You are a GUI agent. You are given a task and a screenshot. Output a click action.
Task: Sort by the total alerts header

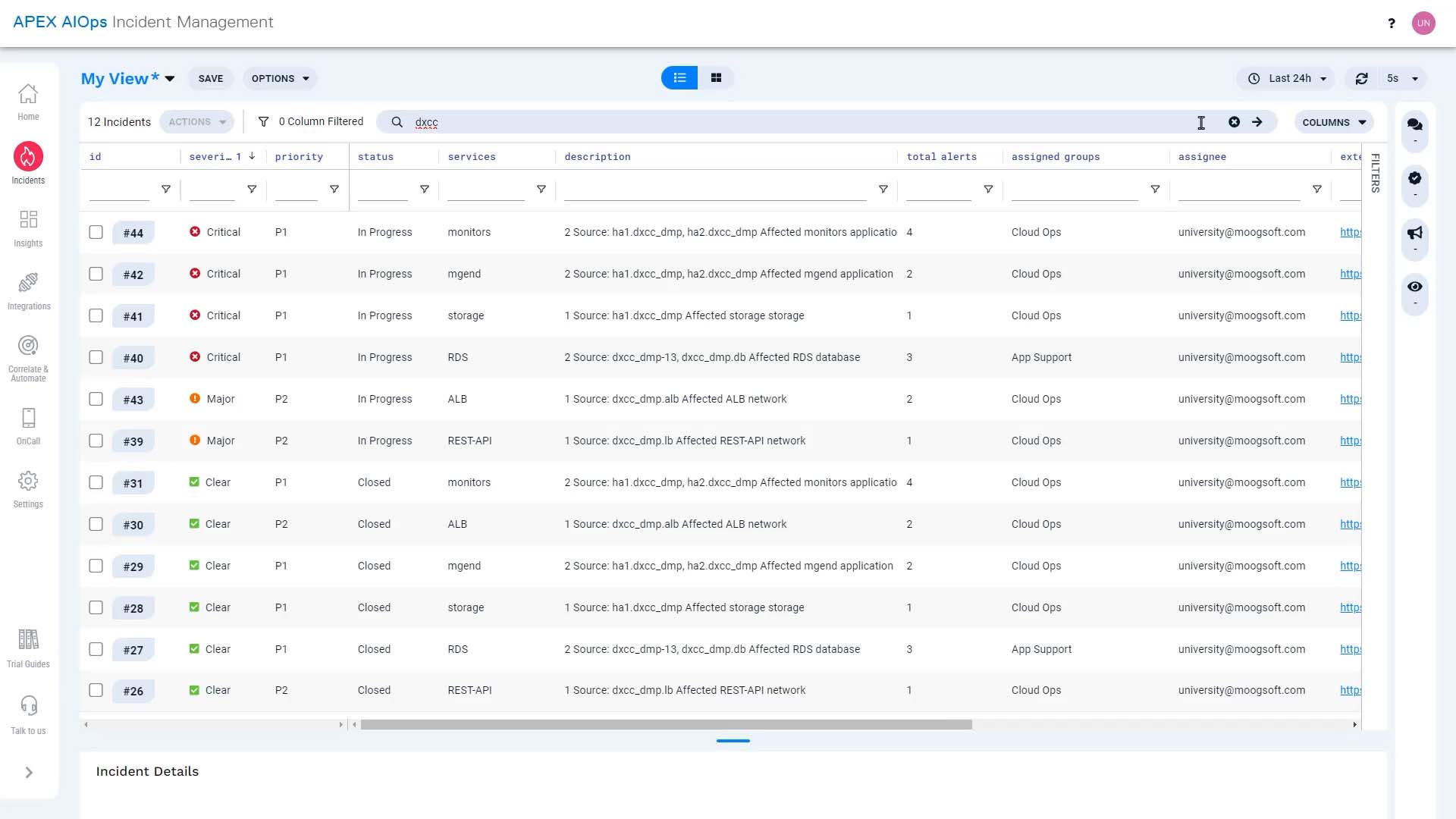pyautogui.click(x=942, y=157)
